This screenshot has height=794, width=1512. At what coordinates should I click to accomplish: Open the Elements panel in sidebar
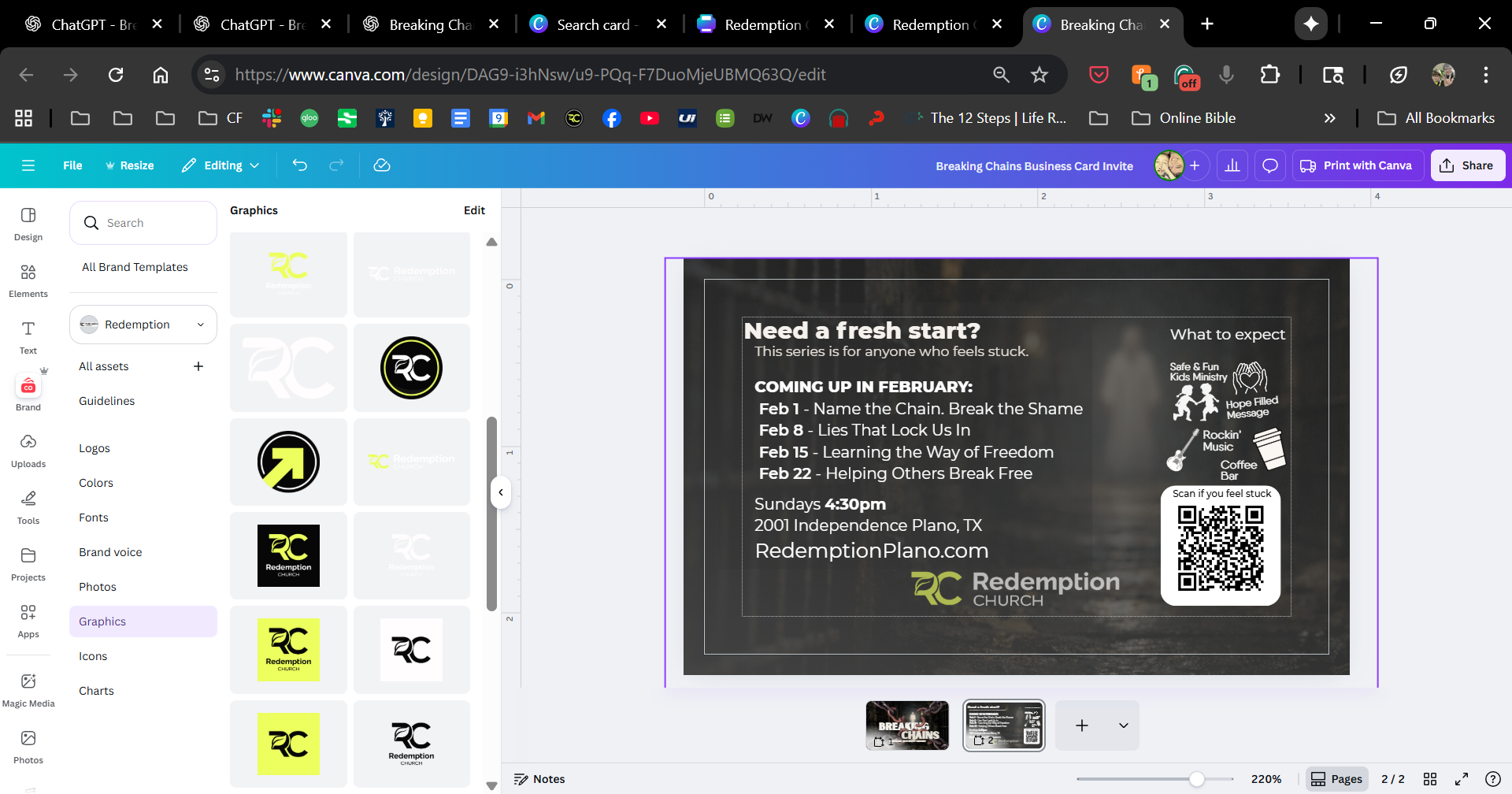(x=28, y=280)
